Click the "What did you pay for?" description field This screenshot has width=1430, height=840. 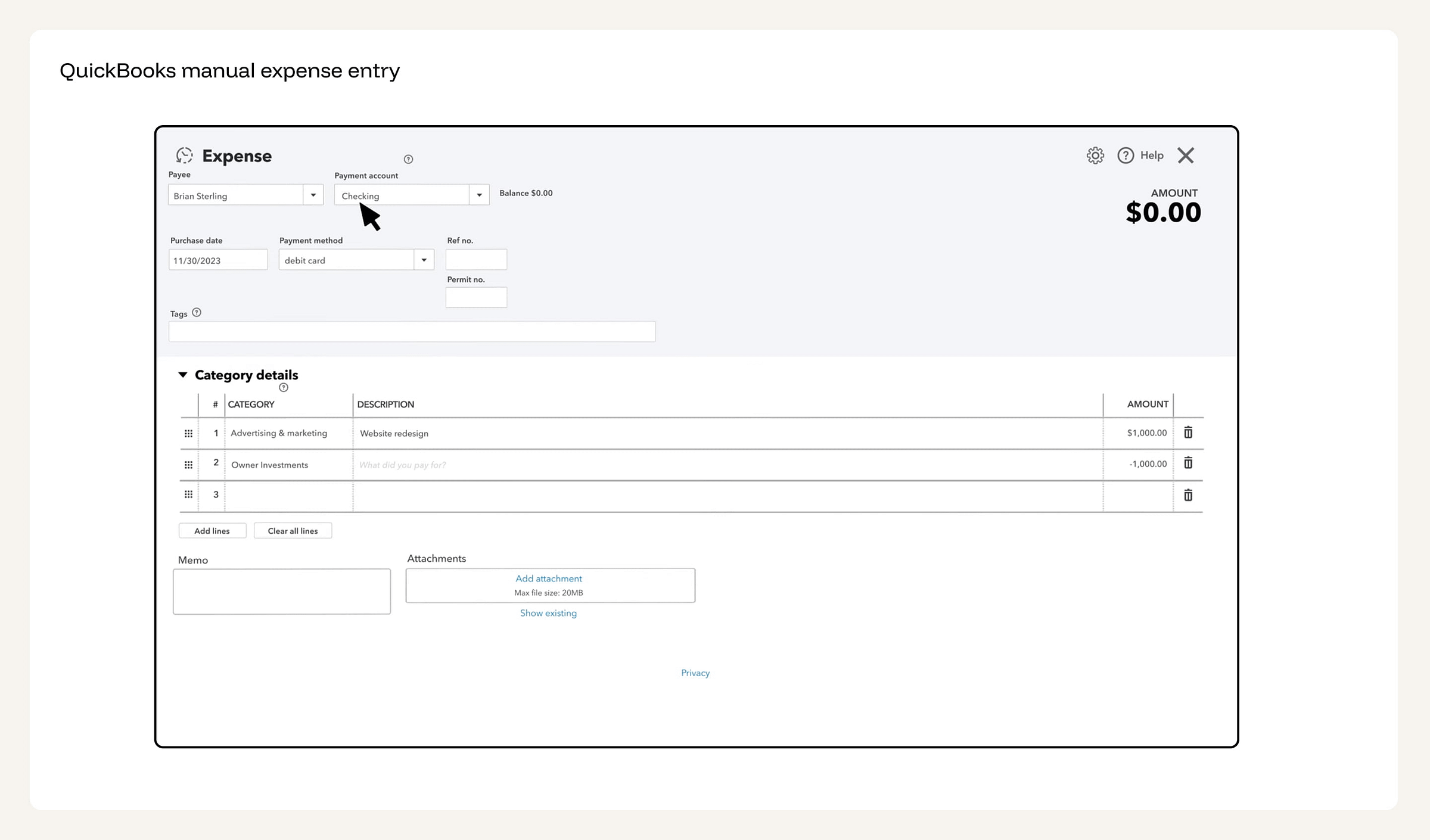tap(728, 465)
